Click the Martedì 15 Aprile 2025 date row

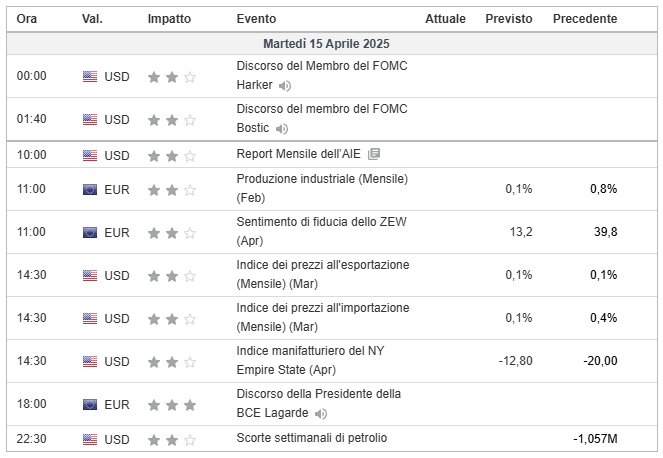click(x=332, y=44)
